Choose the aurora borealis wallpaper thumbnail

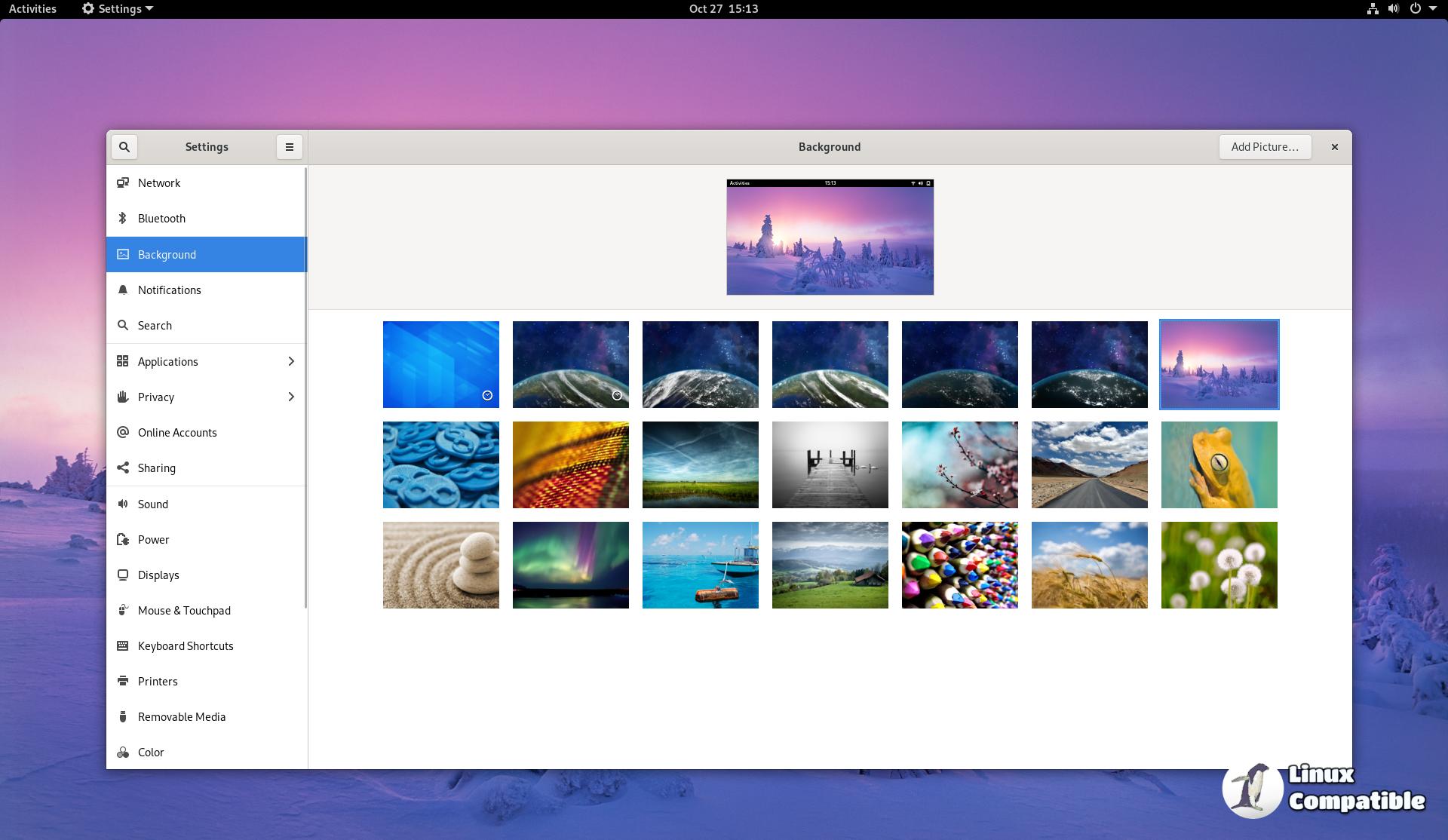point(570,565)
